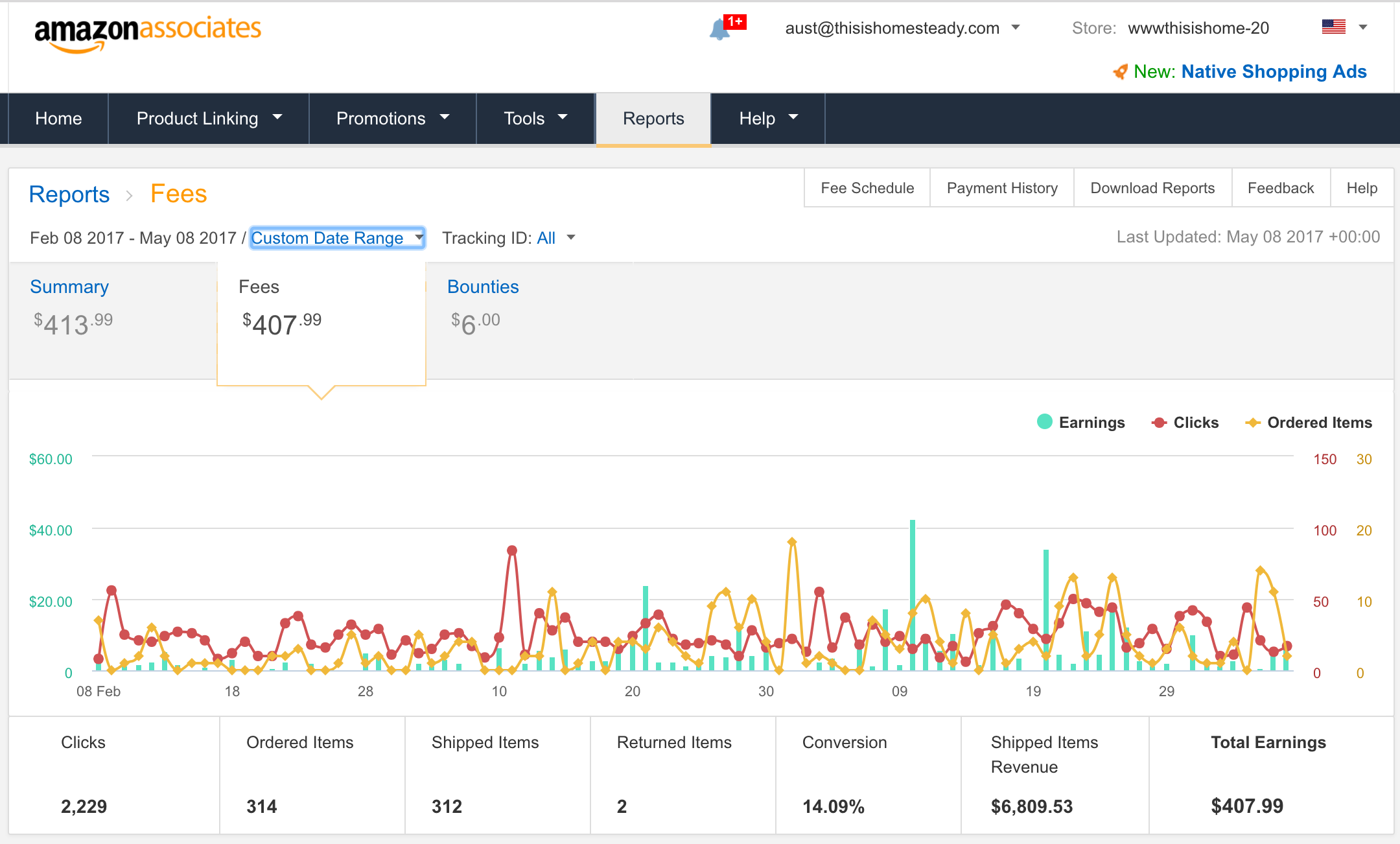The image size is (1400, 844).
Task: Toggle Clicks series in chart legend
Action: tap(1185, 423)
